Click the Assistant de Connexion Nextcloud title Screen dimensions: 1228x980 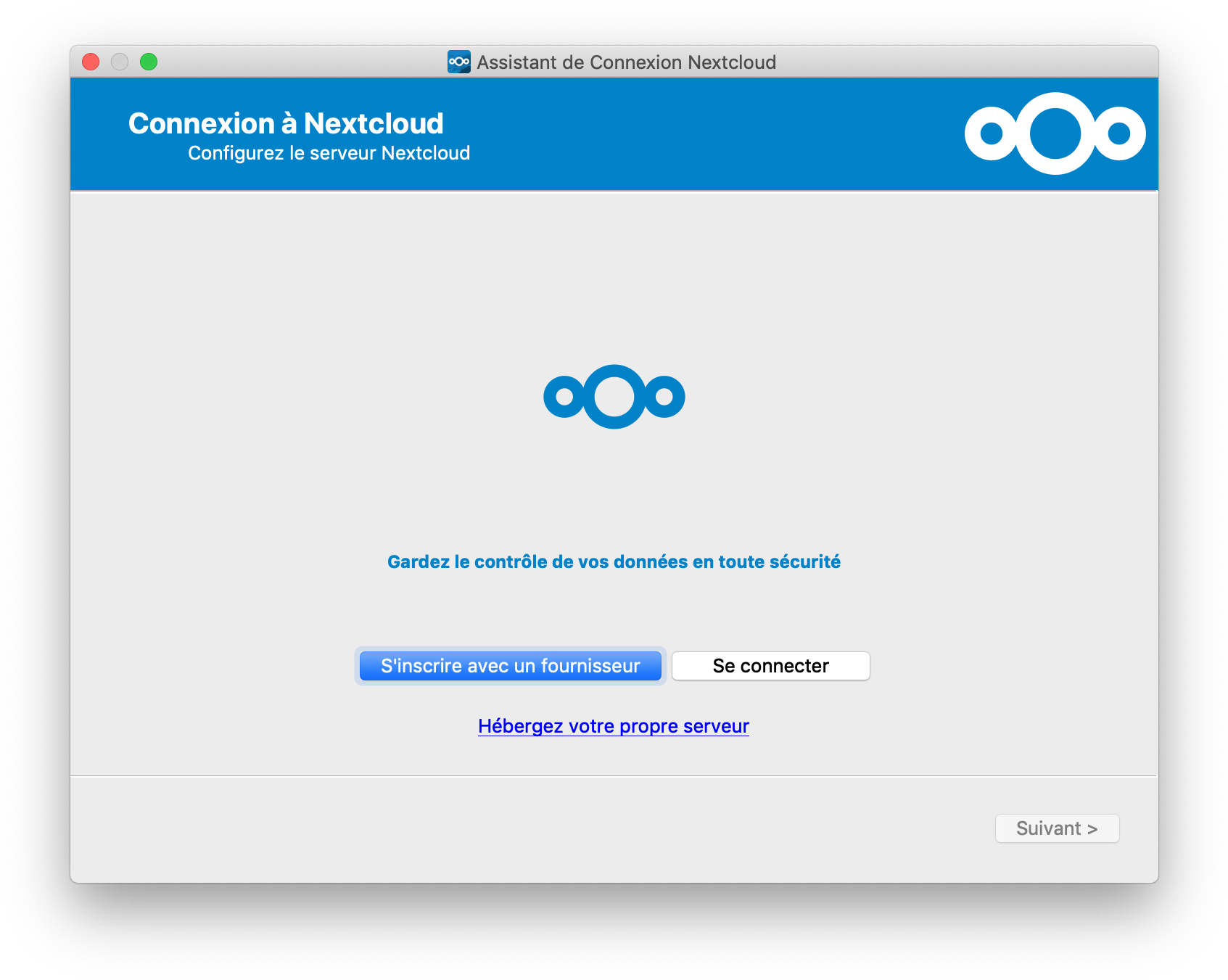tap(627, 62)
